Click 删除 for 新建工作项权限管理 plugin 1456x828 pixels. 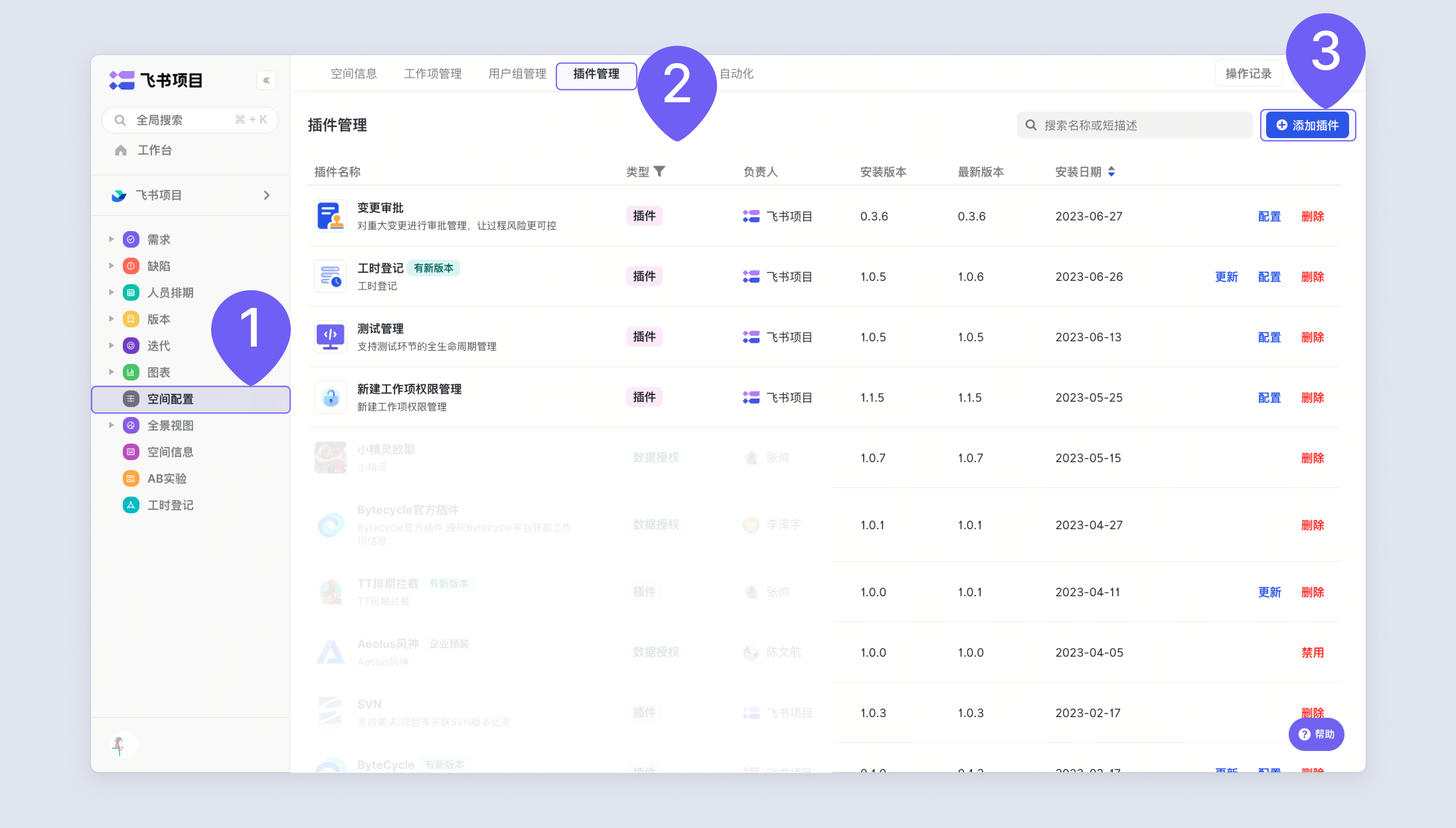point(1313,397)
